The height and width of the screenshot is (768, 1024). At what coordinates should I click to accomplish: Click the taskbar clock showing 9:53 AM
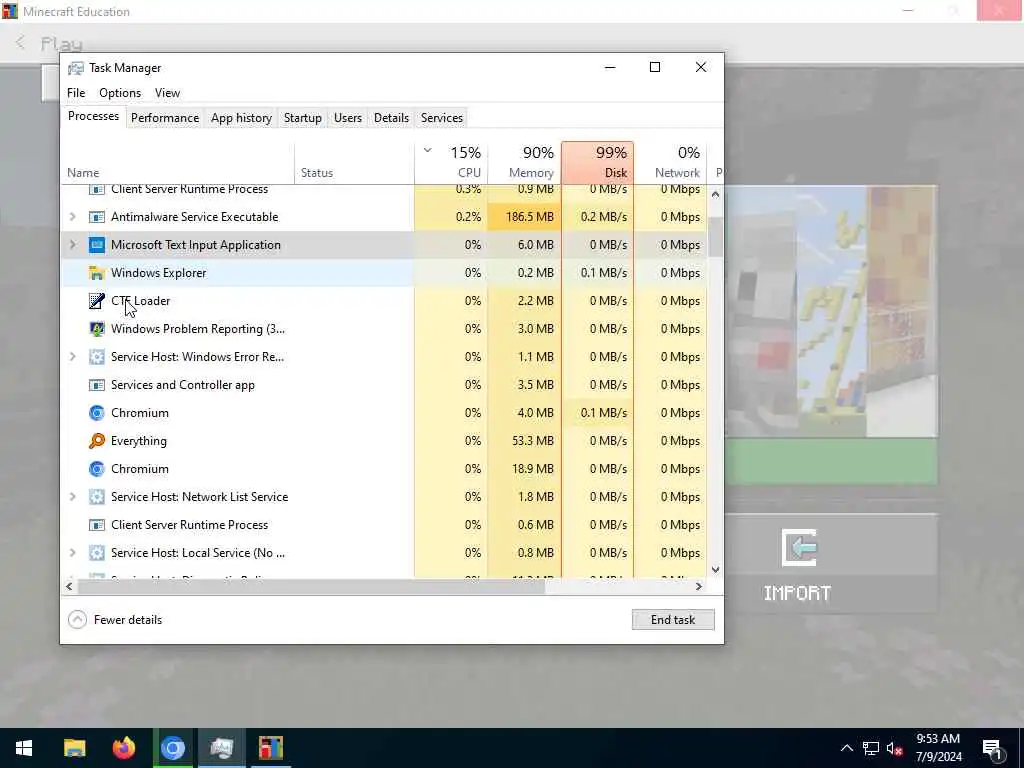coord(938,748)
